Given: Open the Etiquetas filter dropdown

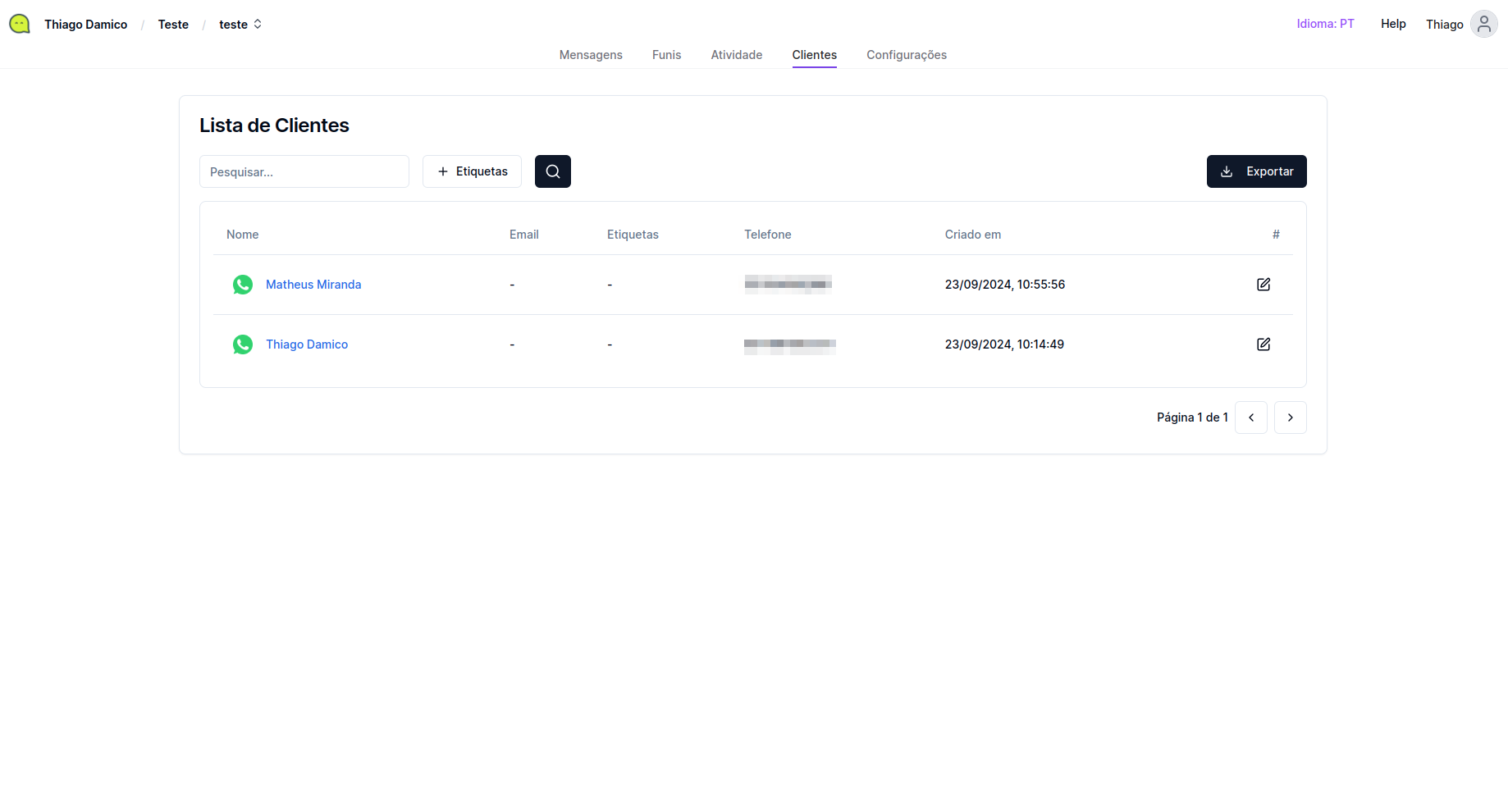Looking at the screenshot, I should tap(472, 171).
